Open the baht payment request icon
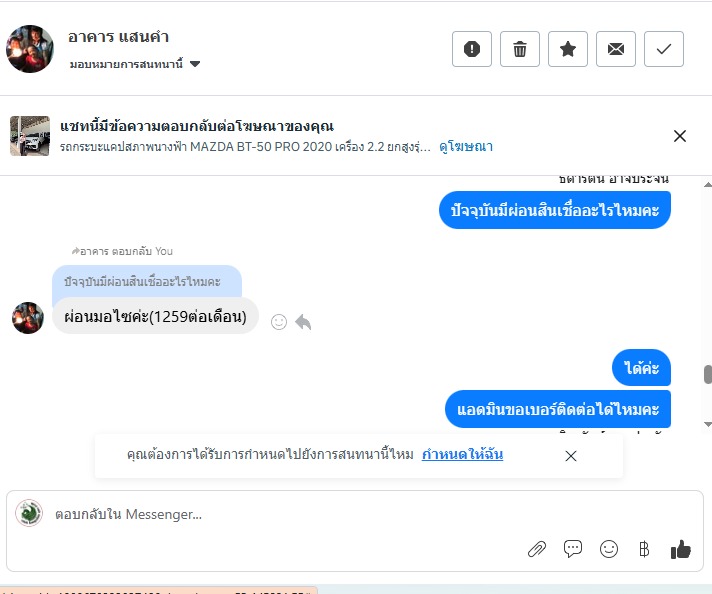The width and height of the screenshot is (712, 594). [644, 549]
